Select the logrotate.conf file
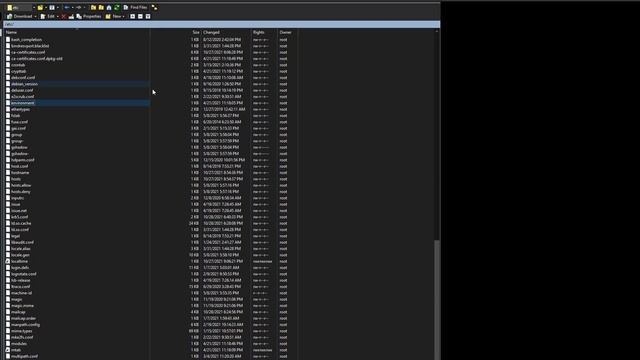Image resolution: width=640 pixels, height=360 pixels. 24,274
